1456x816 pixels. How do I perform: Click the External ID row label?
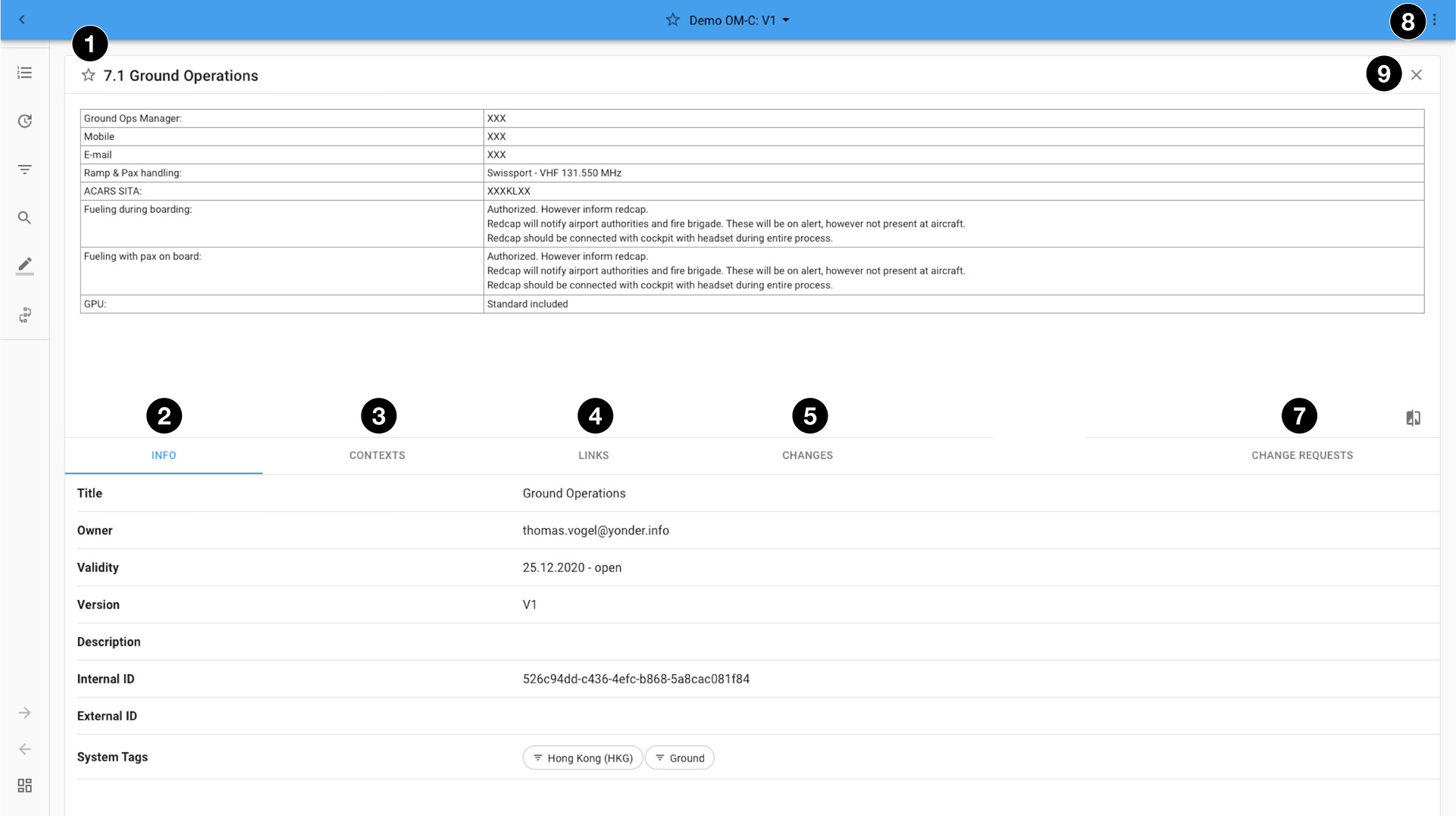pos(107,716)
